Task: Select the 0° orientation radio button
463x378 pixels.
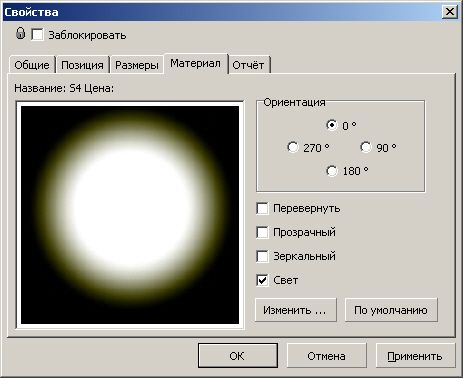Action: (x=332, y=125)
